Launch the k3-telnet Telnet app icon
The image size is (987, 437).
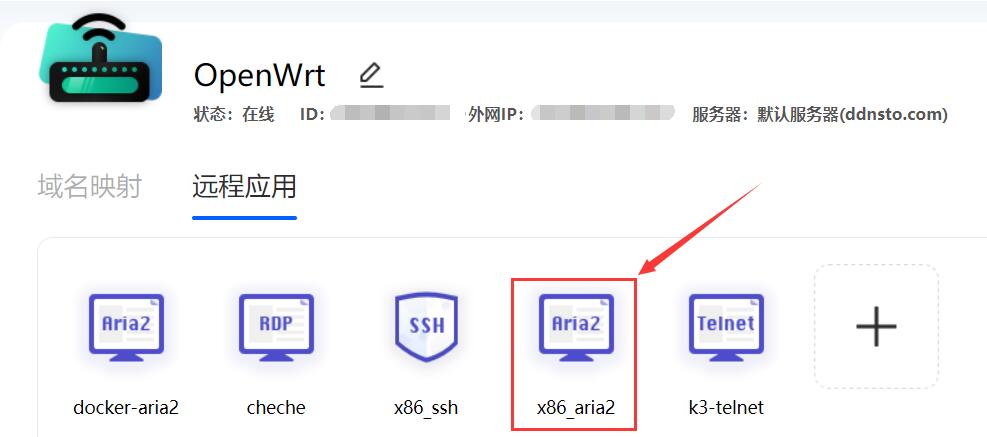click(x=726, y=327)
